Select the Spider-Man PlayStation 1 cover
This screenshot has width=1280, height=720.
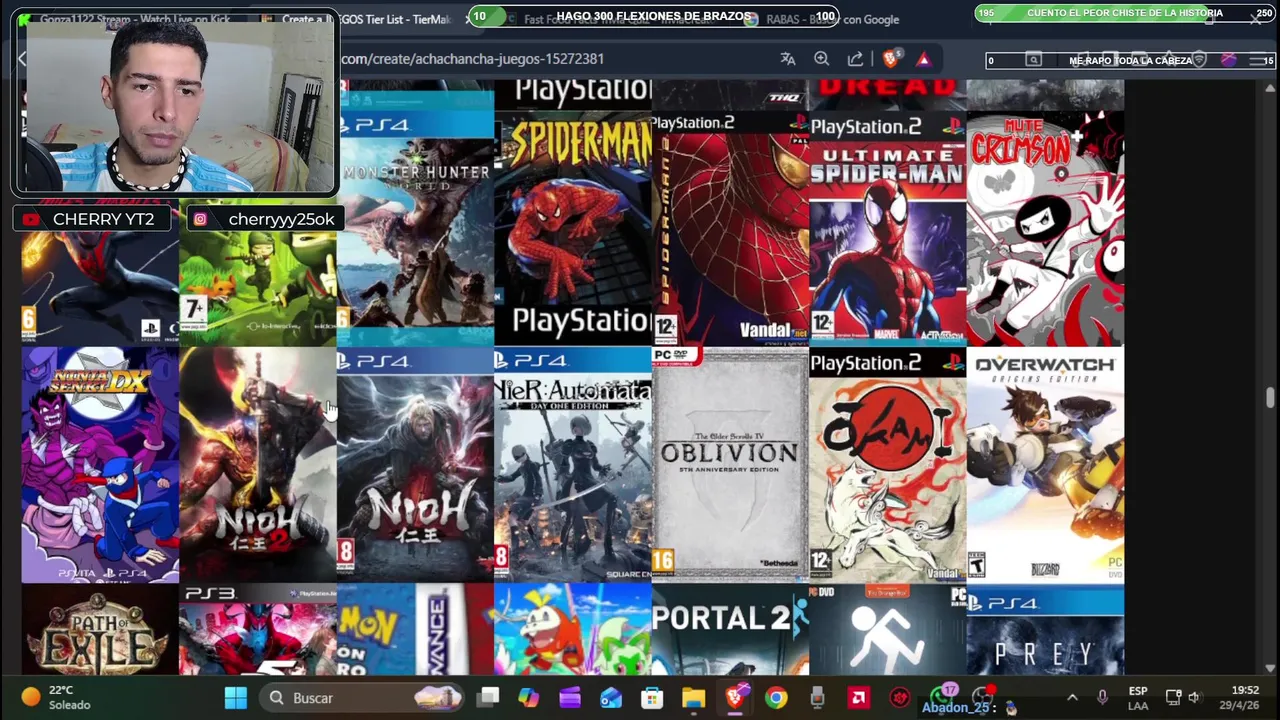click(x=573, y=228)
